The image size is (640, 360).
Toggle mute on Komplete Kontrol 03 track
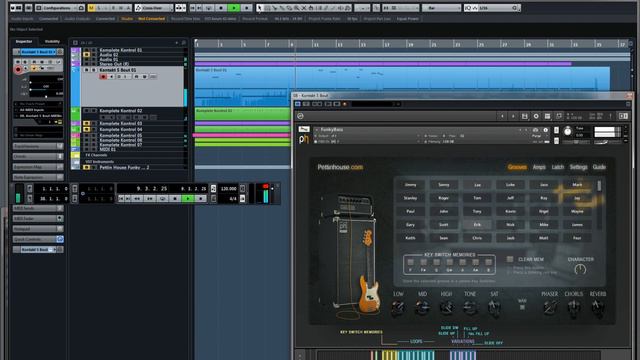(87, 123)
